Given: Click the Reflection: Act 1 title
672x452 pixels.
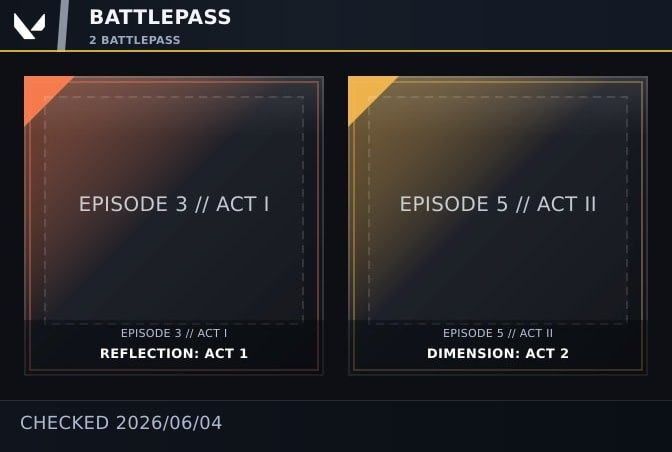Looking at the screenshot, I should click(x=174, y=353).
